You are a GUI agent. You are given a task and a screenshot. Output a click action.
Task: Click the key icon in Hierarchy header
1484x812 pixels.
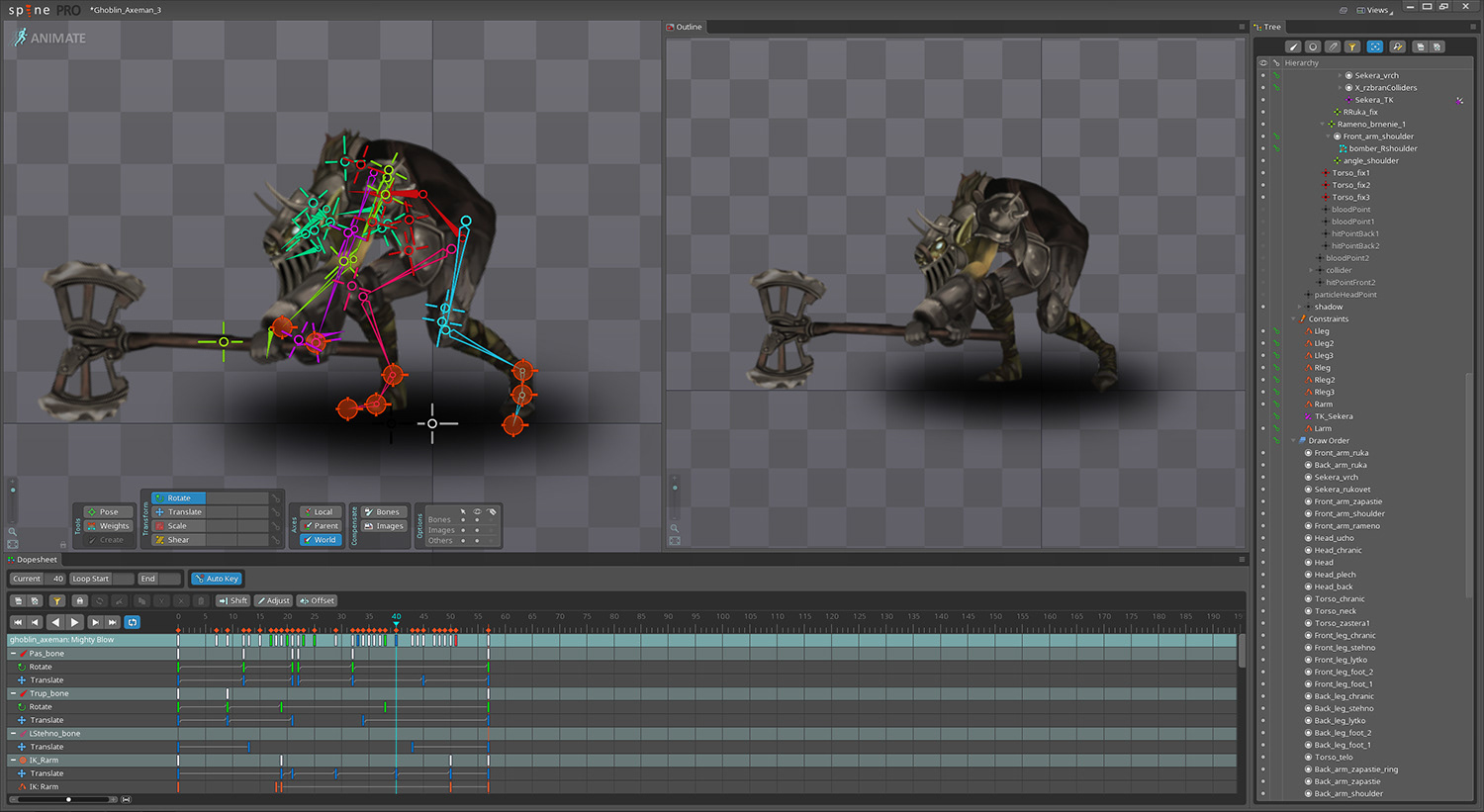tap(1276, 62)
